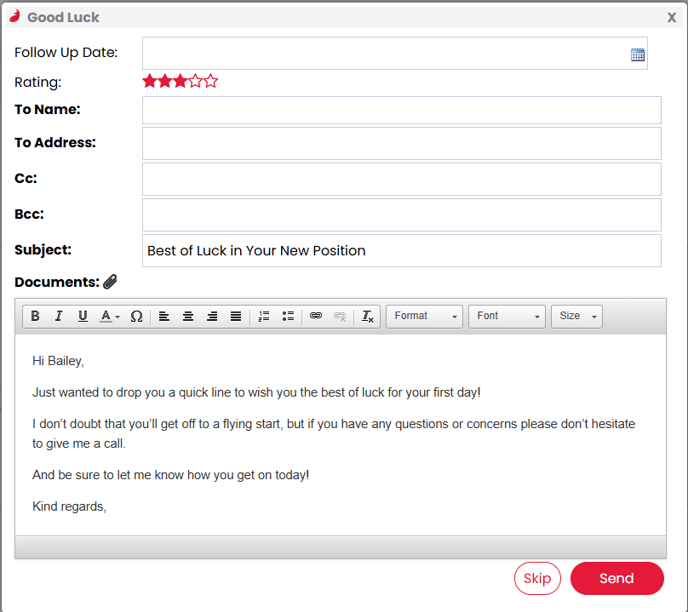
Task: Align text right in the editor
Action: tap(212, 316)
